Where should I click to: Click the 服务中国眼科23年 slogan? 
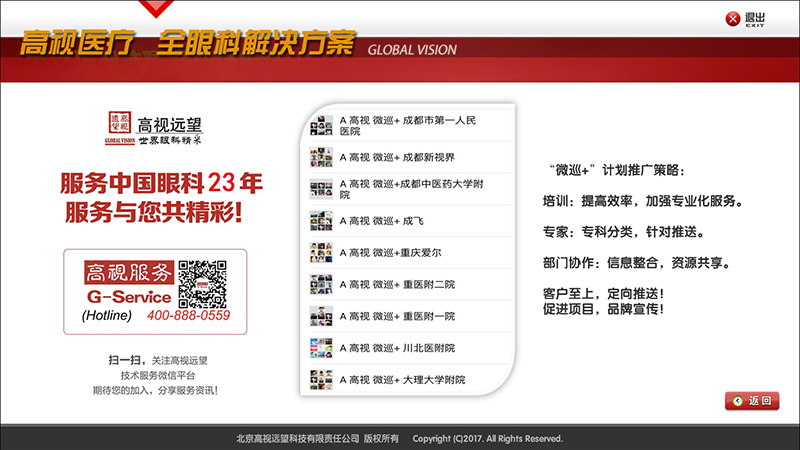pos(161,183)
